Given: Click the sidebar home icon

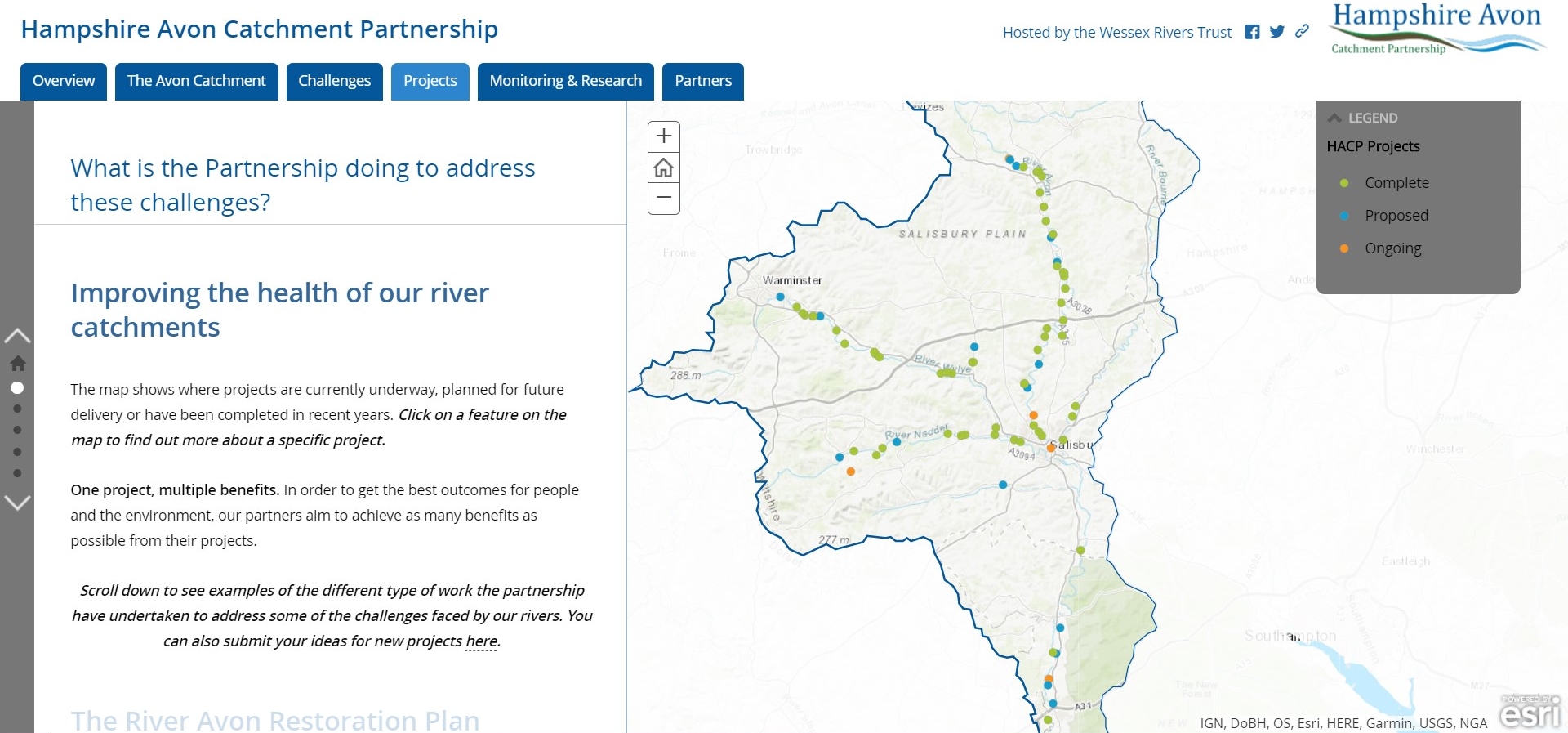Looking at the screenshot, I should coord(17,363).
